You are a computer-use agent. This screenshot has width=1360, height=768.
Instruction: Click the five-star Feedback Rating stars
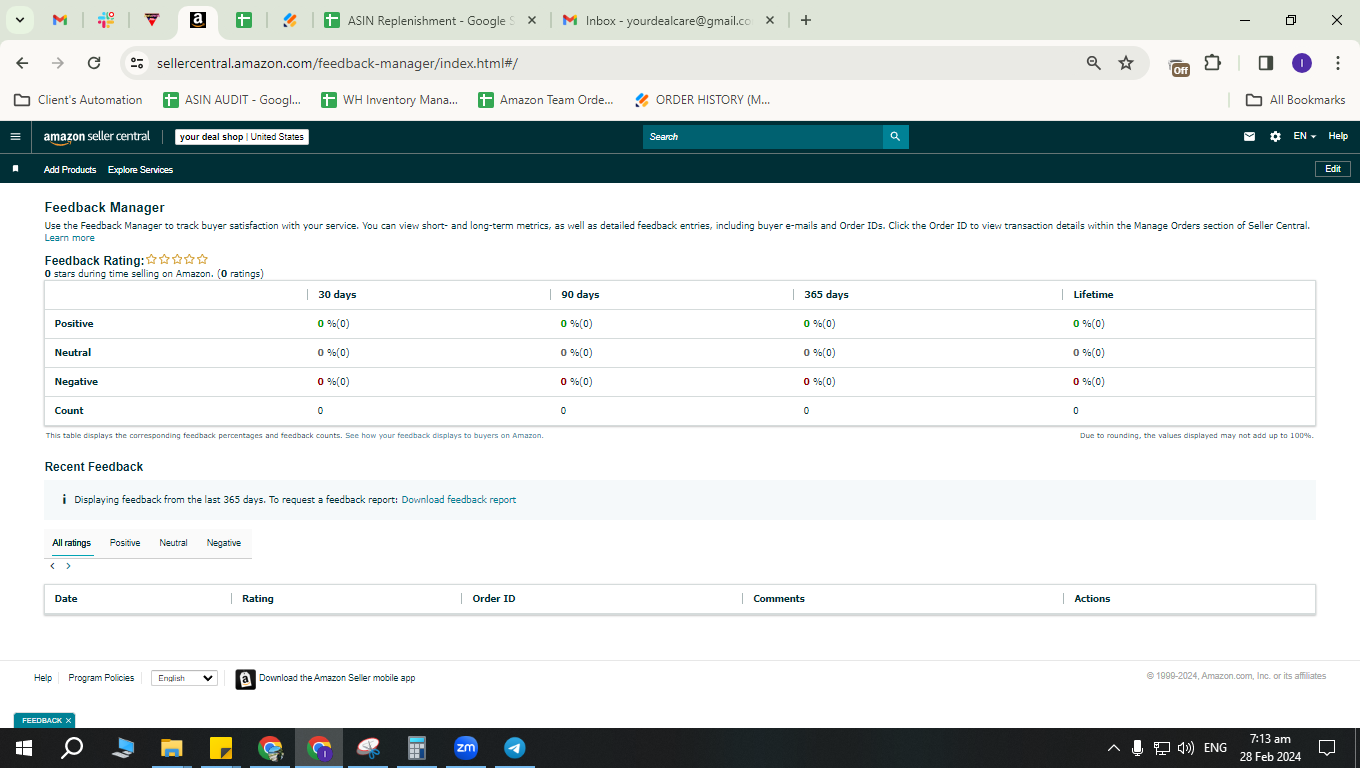coord(177,260)
